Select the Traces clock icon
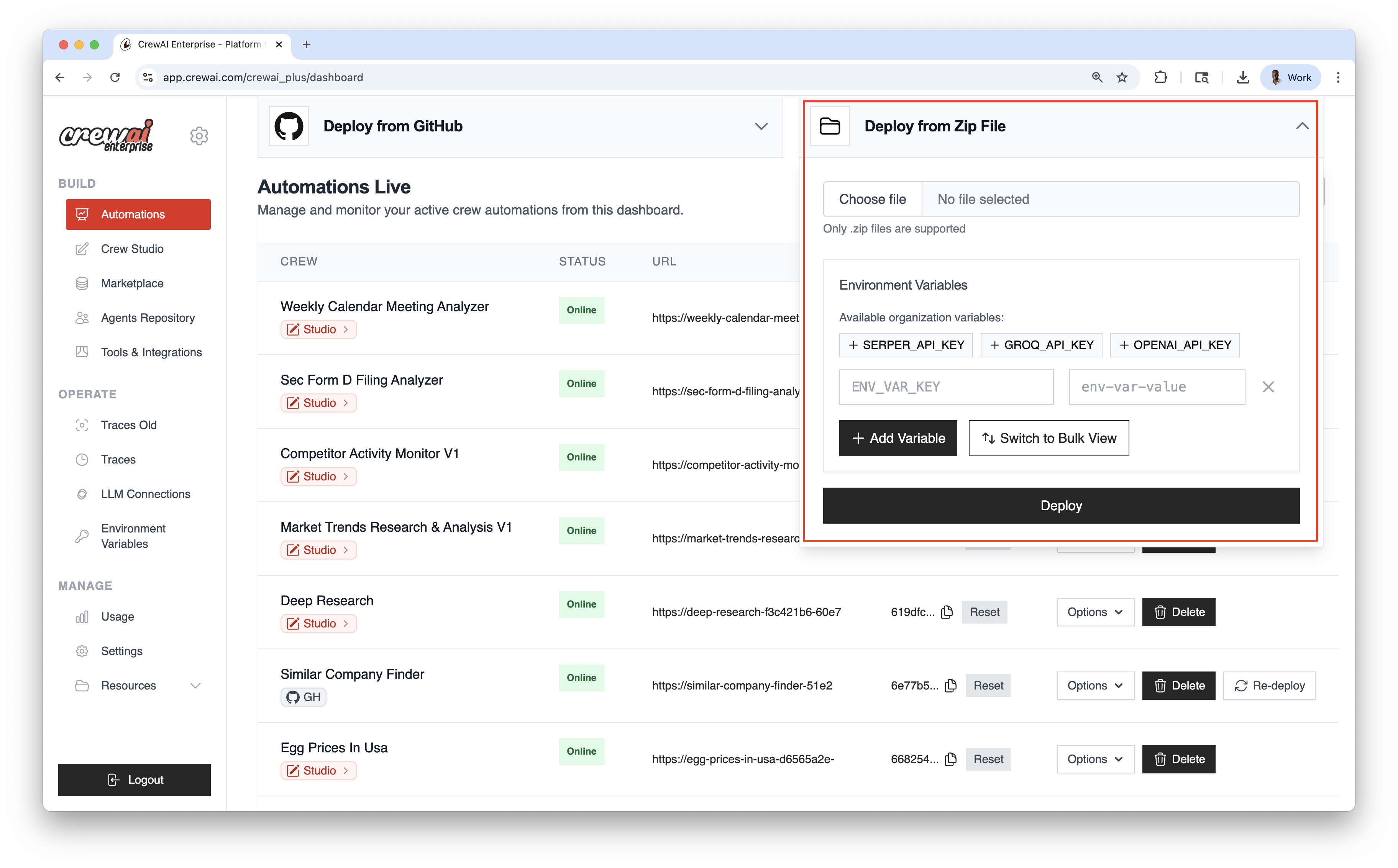Image resolution: width=1398 pixels, height=868 pixels. (x=82, y=459)
